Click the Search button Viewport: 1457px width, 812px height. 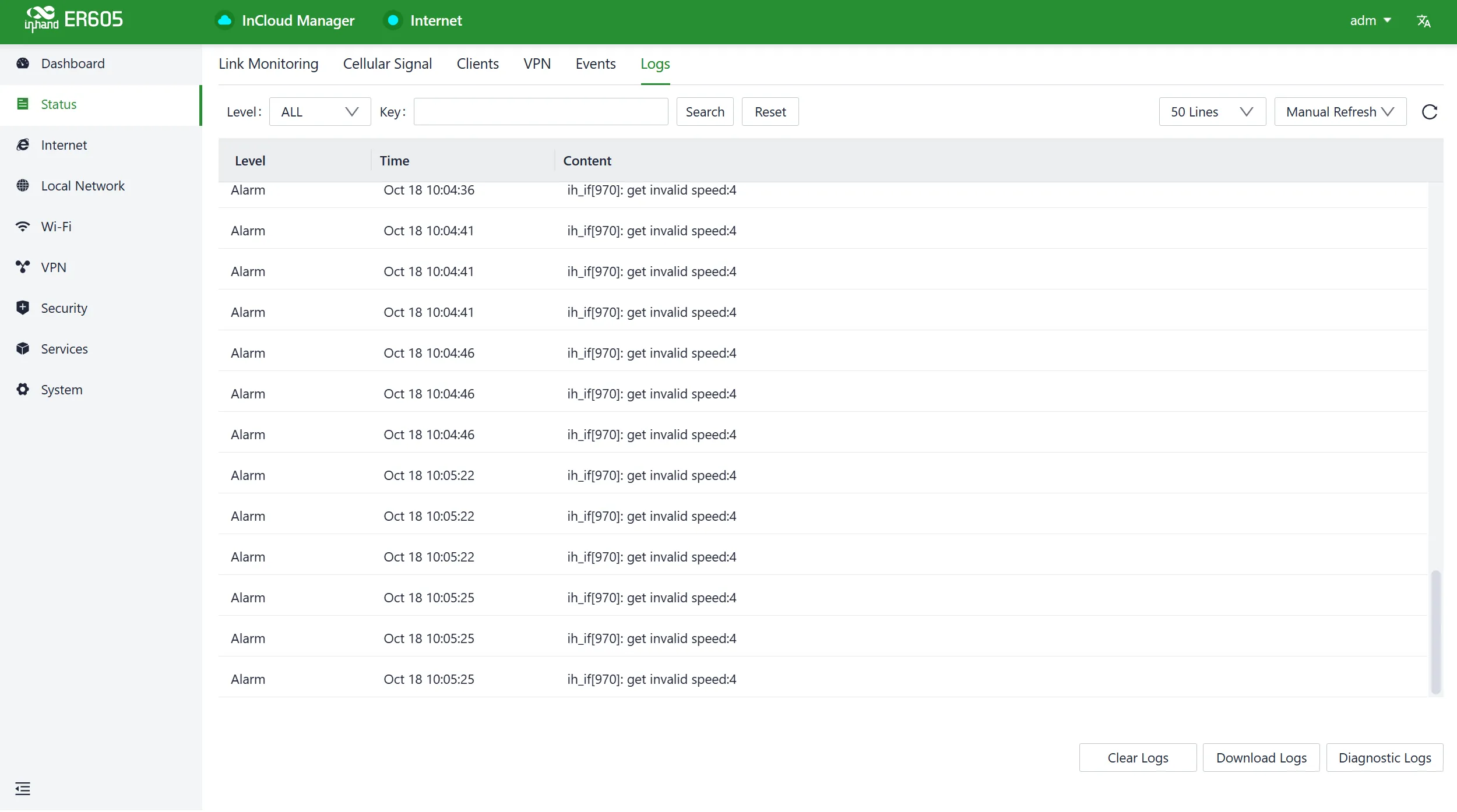[705, 112]
